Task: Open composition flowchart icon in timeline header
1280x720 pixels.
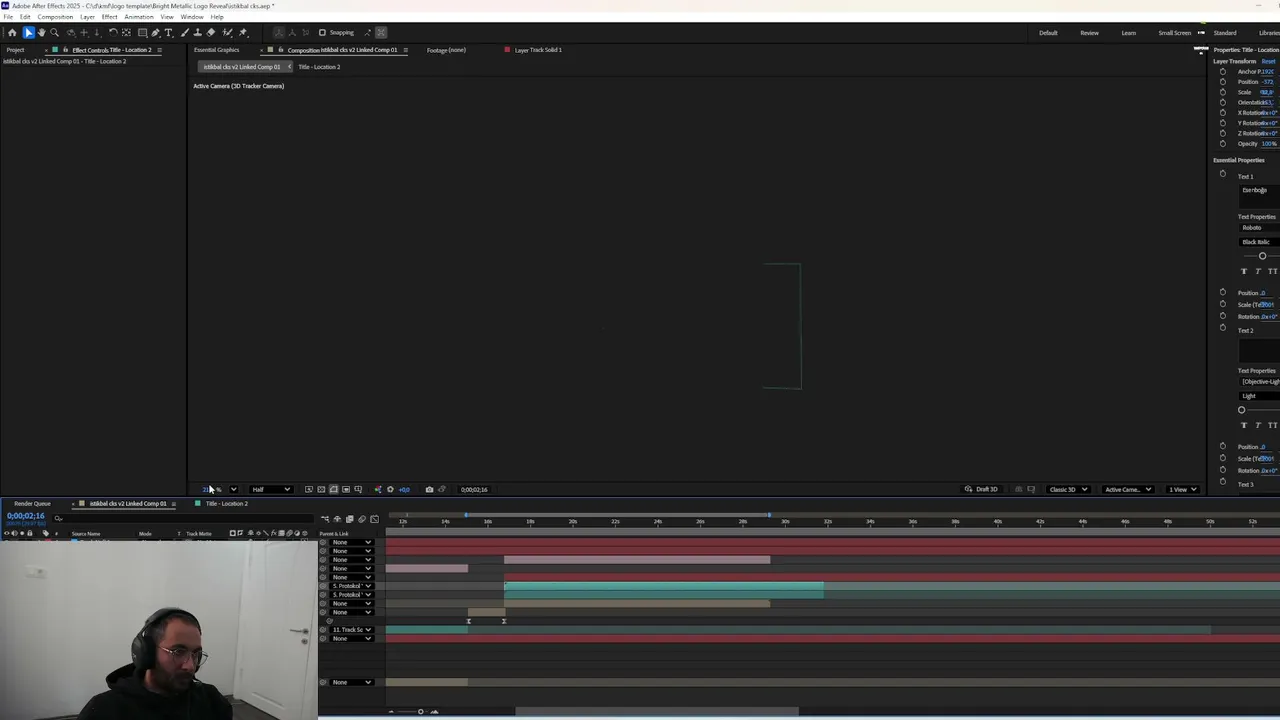Action: (x=324, y=519)
